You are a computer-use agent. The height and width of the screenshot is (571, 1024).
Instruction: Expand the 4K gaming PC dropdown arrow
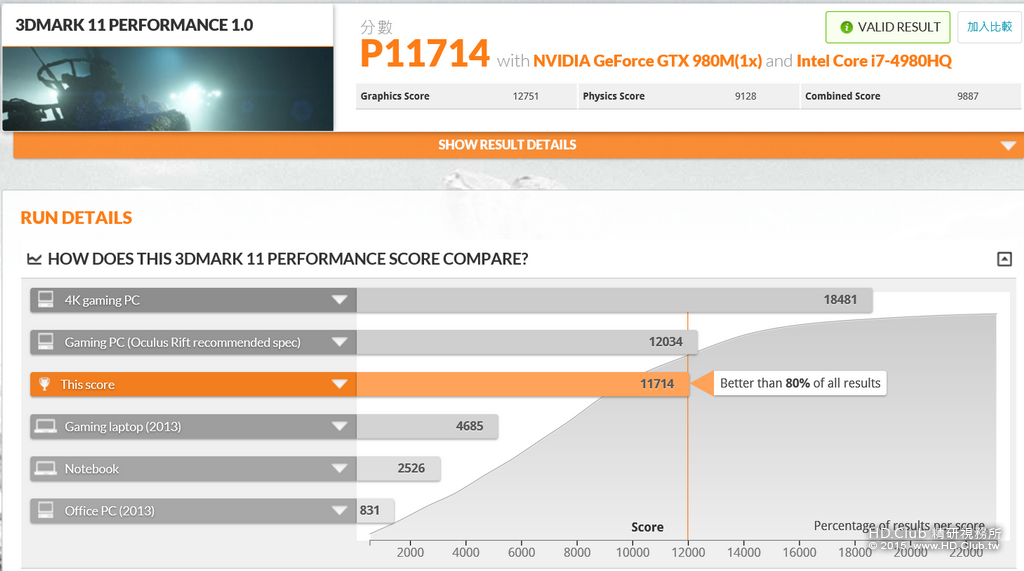(340, 300)
